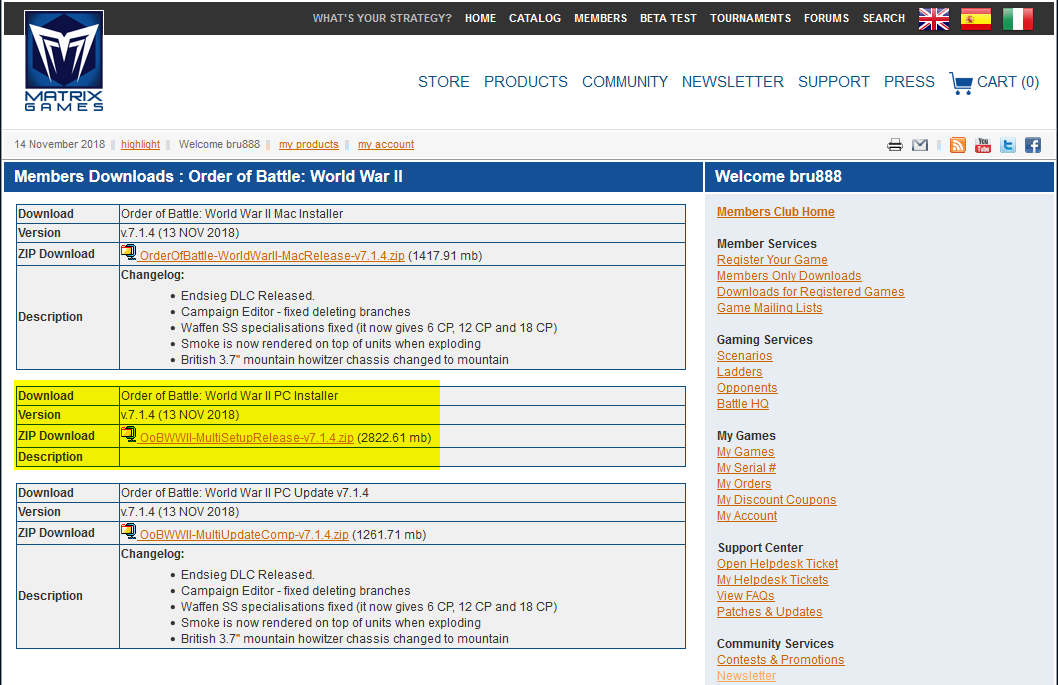Go to the COMMUNITY menu item

tap(624, 82)
